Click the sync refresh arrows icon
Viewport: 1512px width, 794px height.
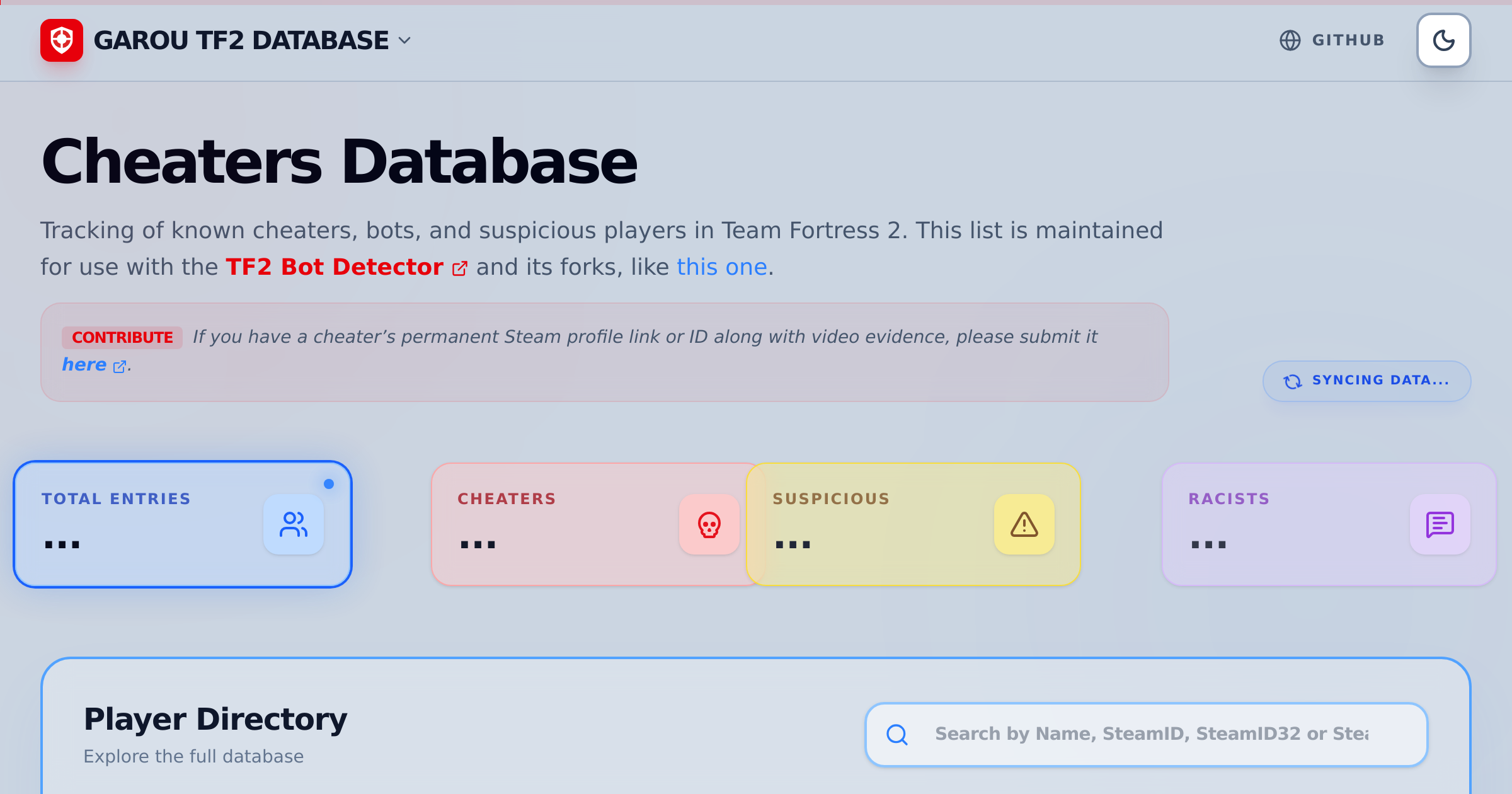tap(1293, 381)
